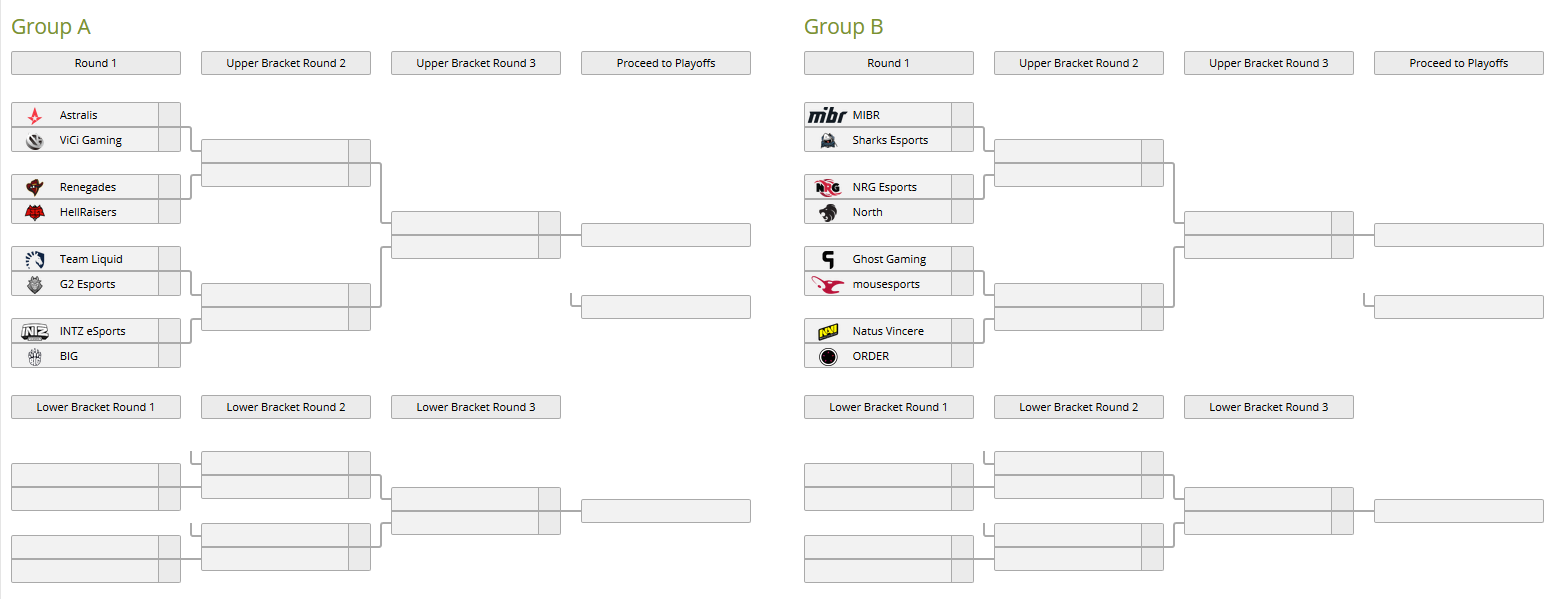The height and width of the screenshot is (599, 1568).
Task: Select the MIBR team logo
Action: (828, 115)
